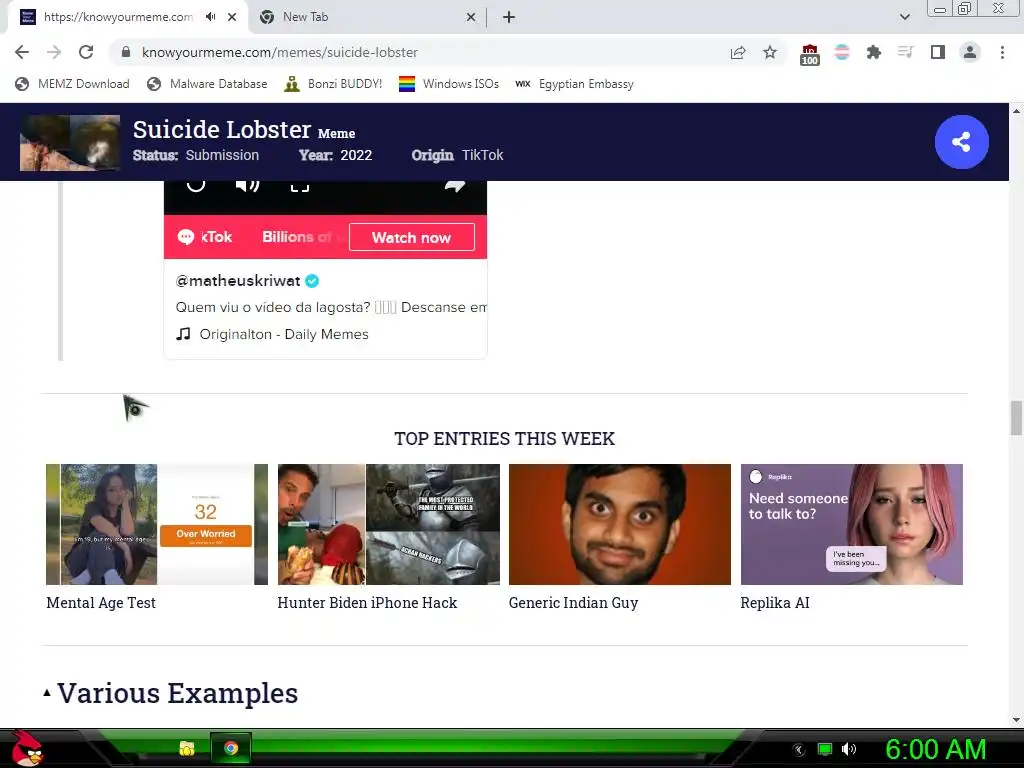This screenshot has height=768, width=1024.
Task: Open the @matheuskriwat profile link
Action: [x=238, y=281]
